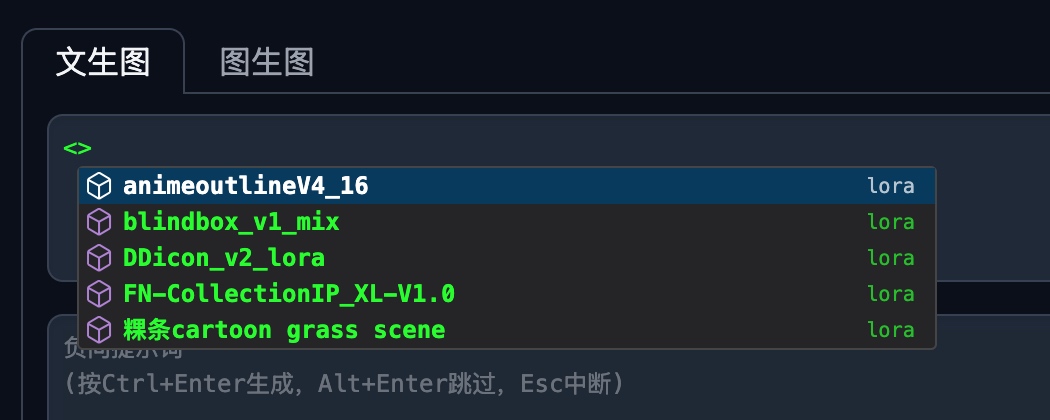Click the green <> text in the prompt
Image resolution: width=1050 pixels, height=420 pixels.
(77, 148)
